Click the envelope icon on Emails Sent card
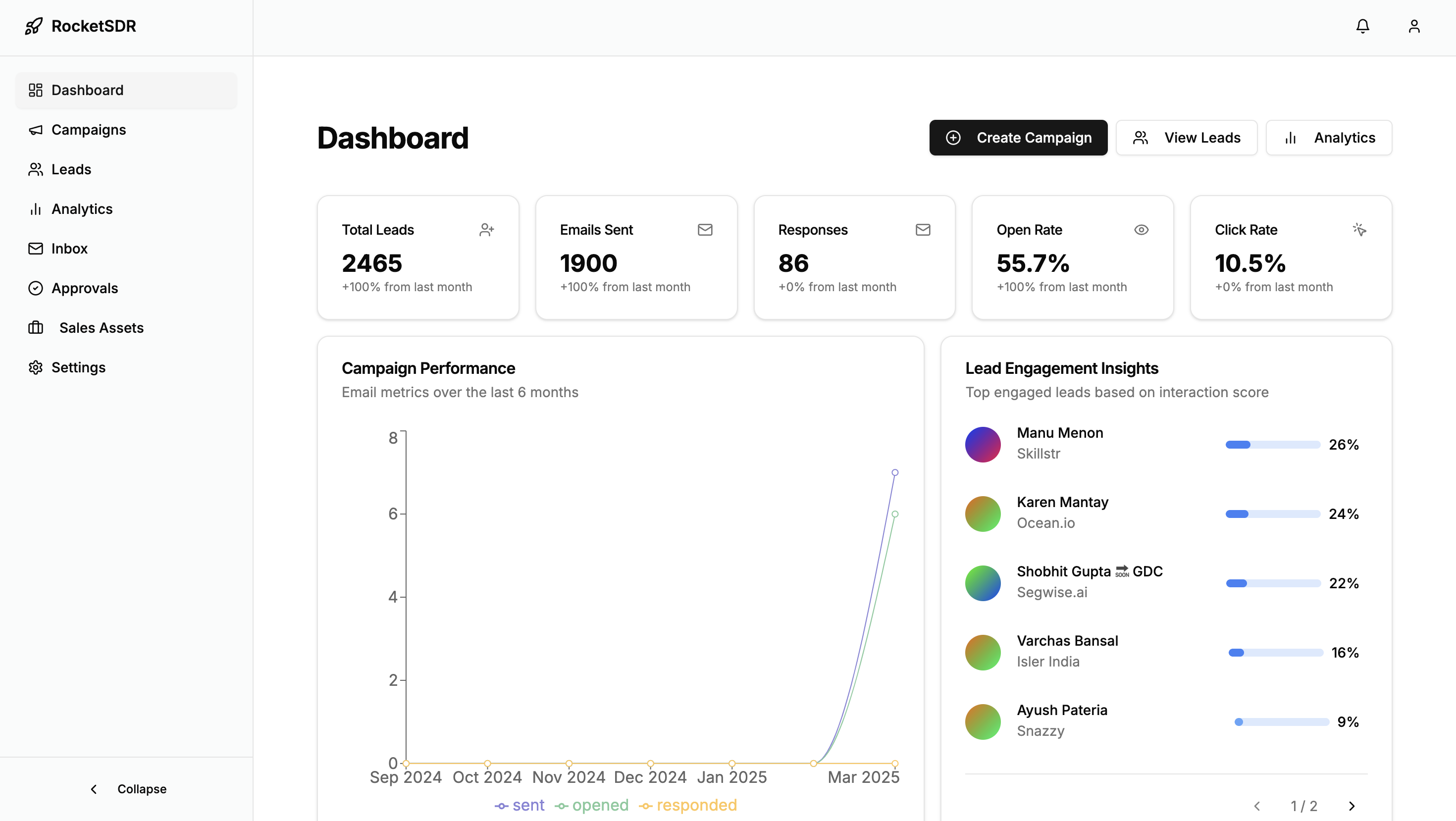The image size is (1456, 821). click(705, 230)
